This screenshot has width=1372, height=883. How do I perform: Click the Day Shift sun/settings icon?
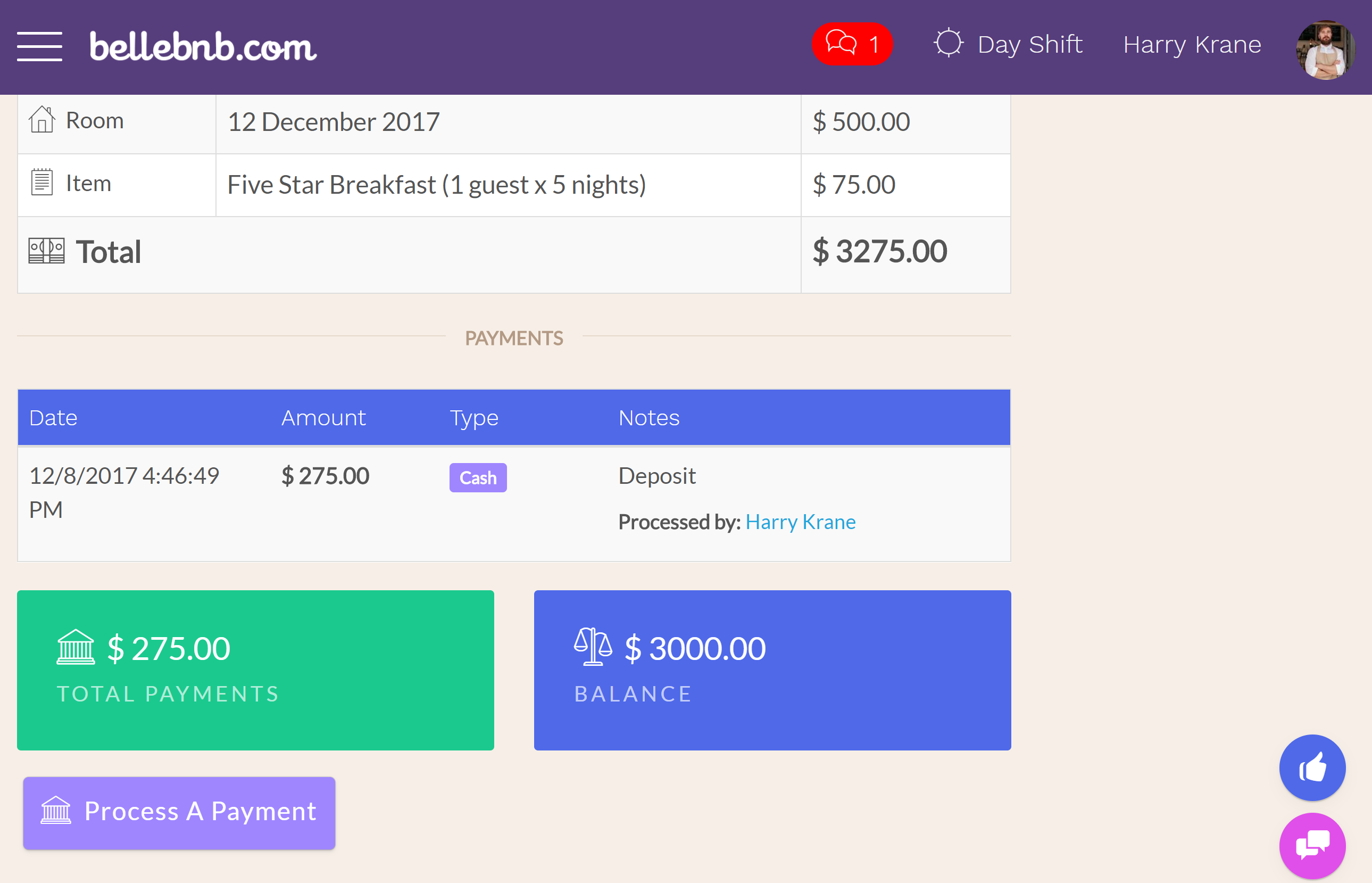(x=947, y=44)
